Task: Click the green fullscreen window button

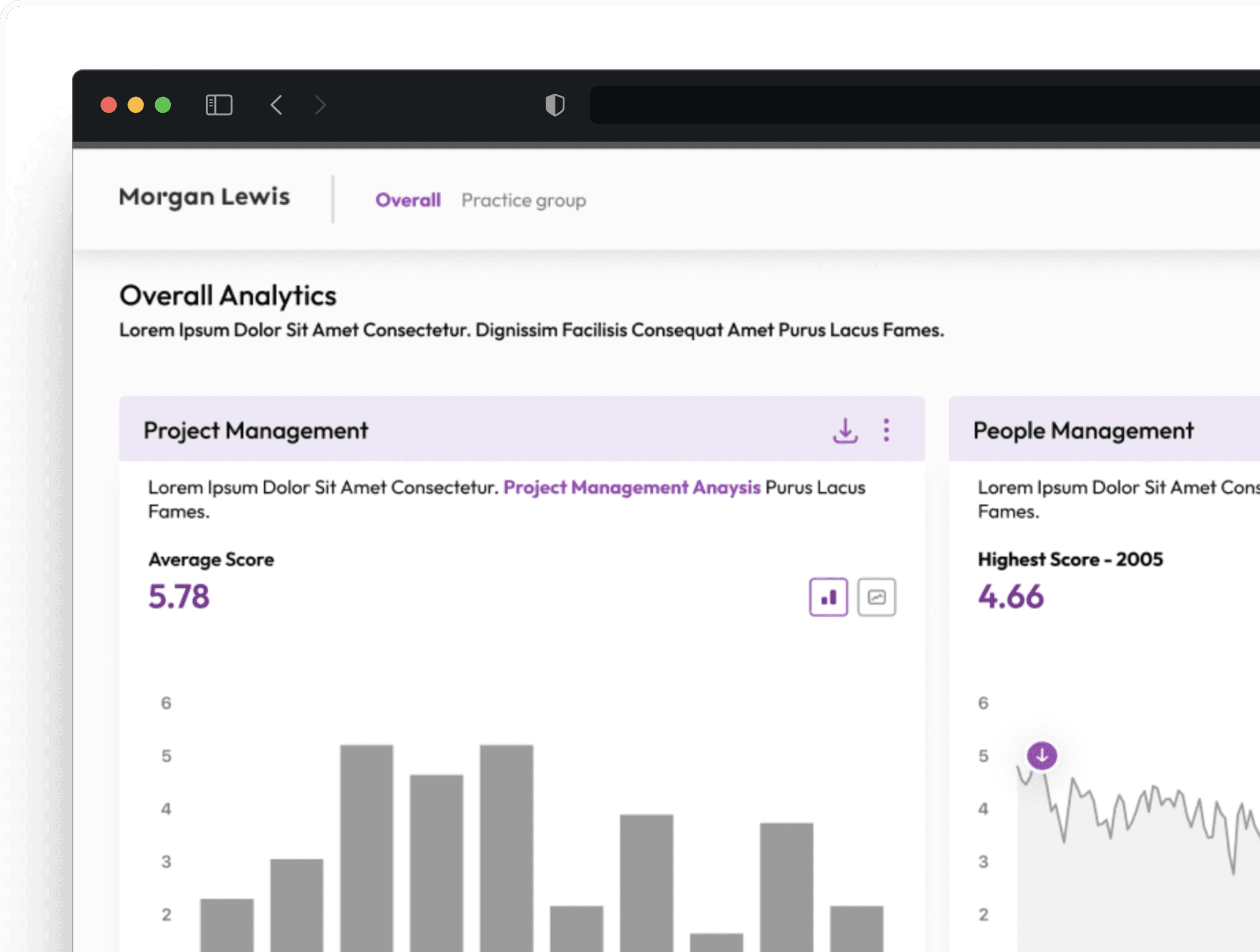Action: (x=163, y=105)
